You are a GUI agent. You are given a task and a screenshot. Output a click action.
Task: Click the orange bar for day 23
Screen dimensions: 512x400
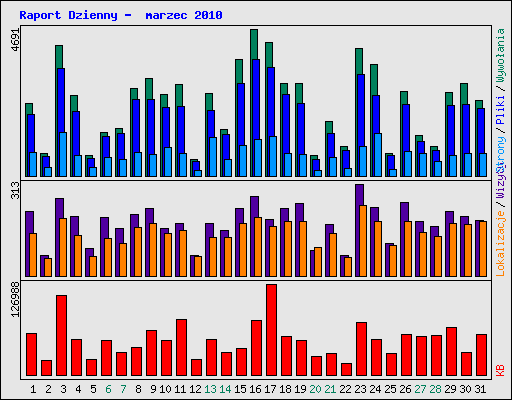click(x=363, y=241)
